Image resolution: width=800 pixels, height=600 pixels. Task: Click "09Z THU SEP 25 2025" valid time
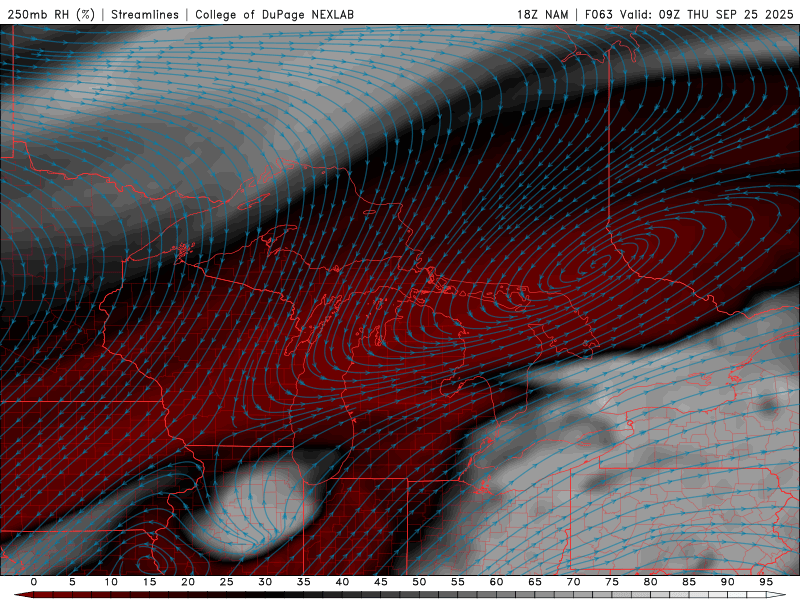pos(726,14)
